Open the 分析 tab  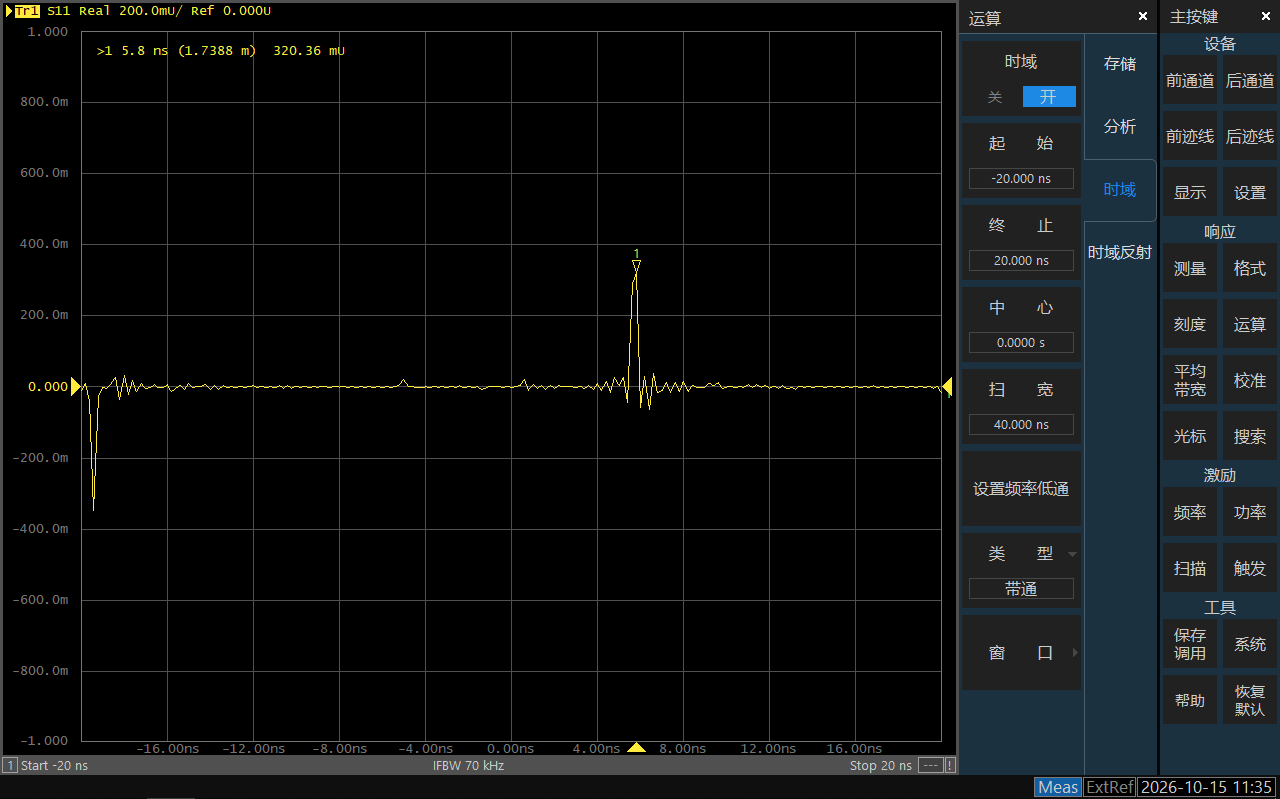[1120, 127]
